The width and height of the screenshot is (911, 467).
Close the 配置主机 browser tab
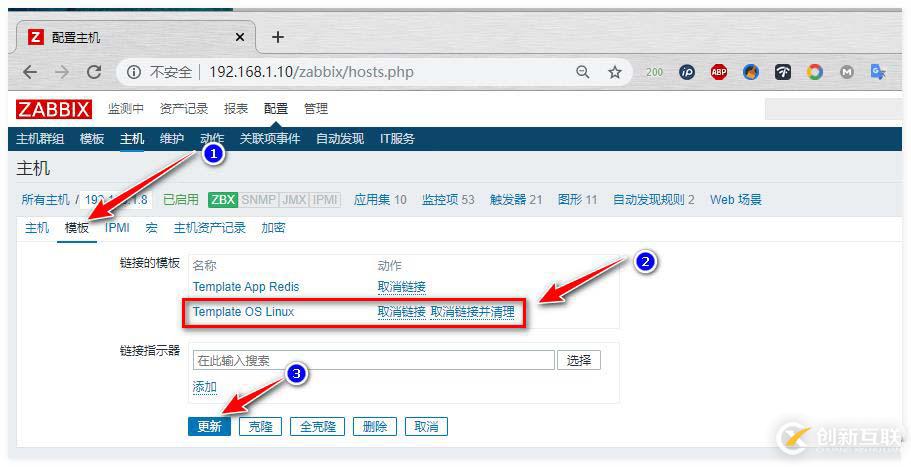[239, 37]
